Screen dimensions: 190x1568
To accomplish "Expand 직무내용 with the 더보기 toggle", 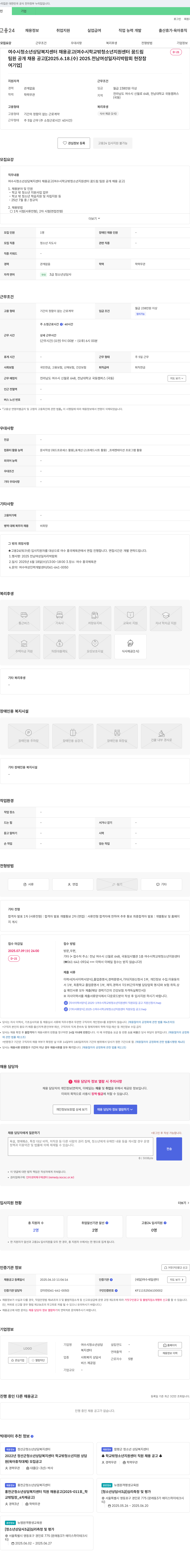I will point(94,219).
